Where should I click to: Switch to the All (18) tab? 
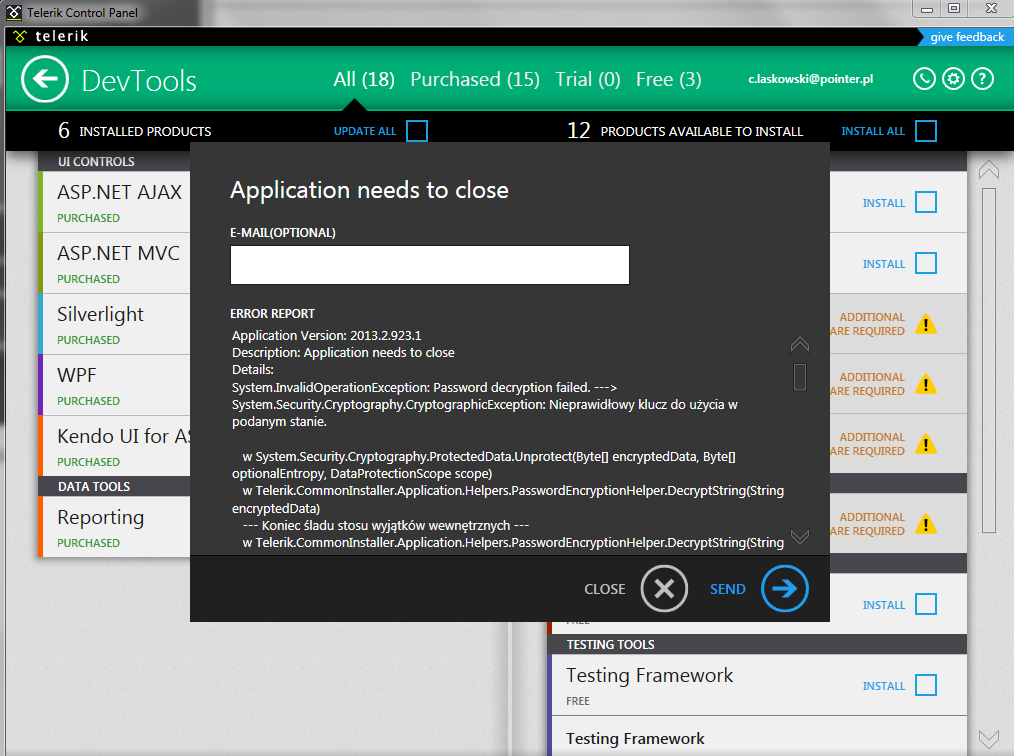click(x=364, y=79)
